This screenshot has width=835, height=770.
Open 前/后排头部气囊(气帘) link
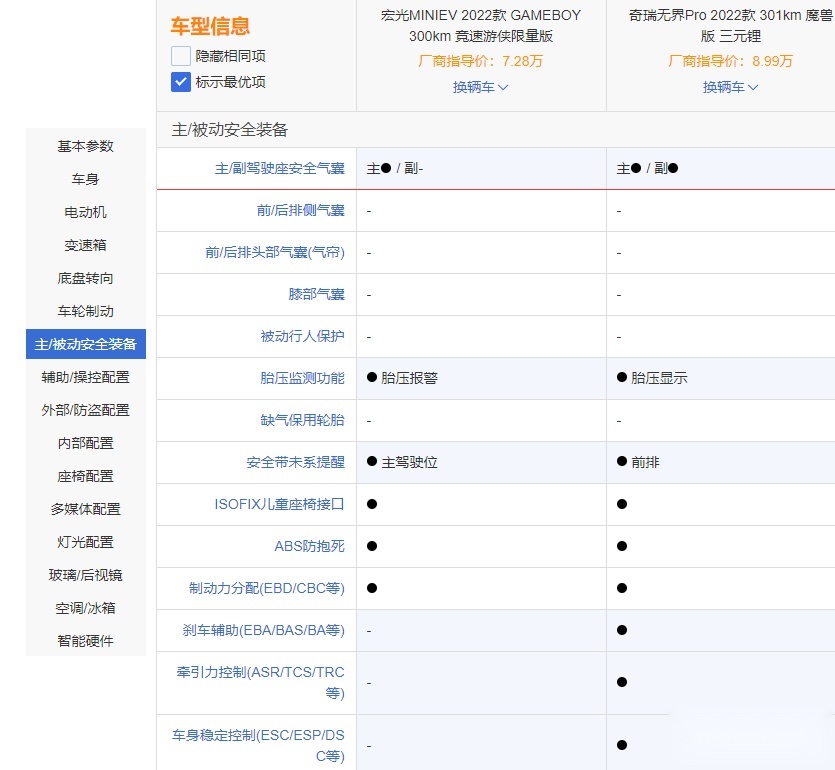click(x=275, y=252)
